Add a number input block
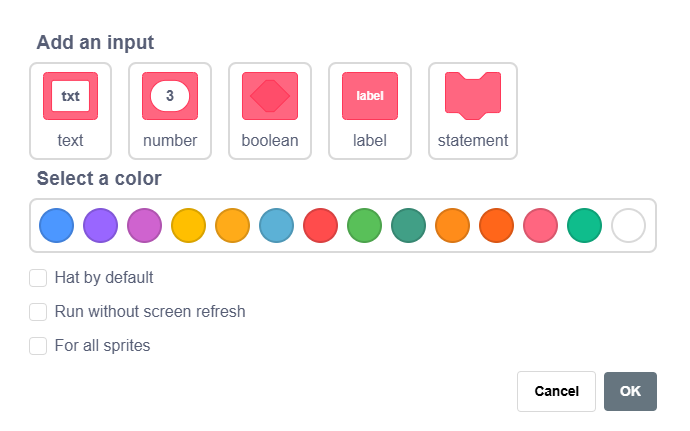 tap(170, 111)
